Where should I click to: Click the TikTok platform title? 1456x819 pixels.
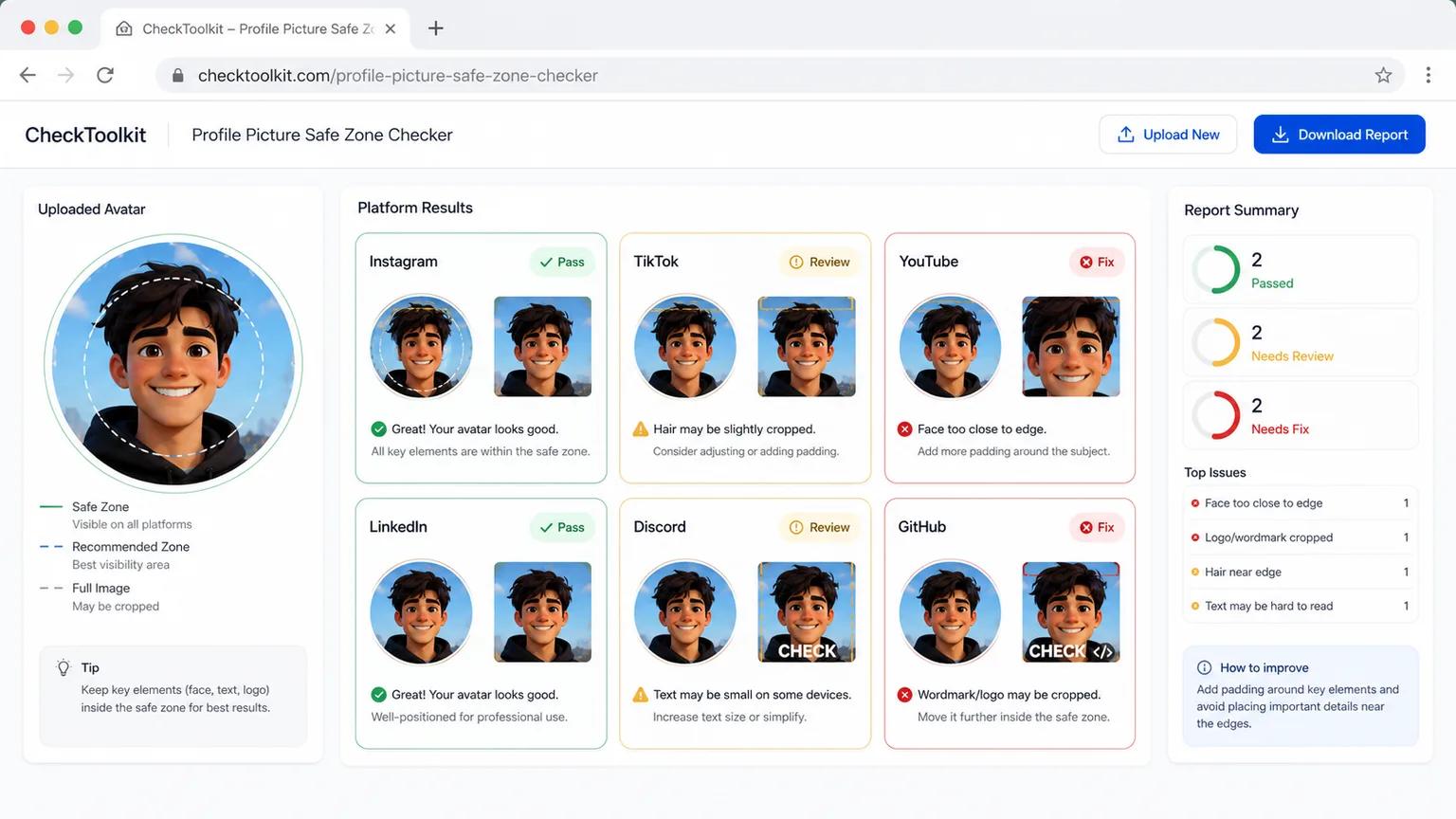656,262
